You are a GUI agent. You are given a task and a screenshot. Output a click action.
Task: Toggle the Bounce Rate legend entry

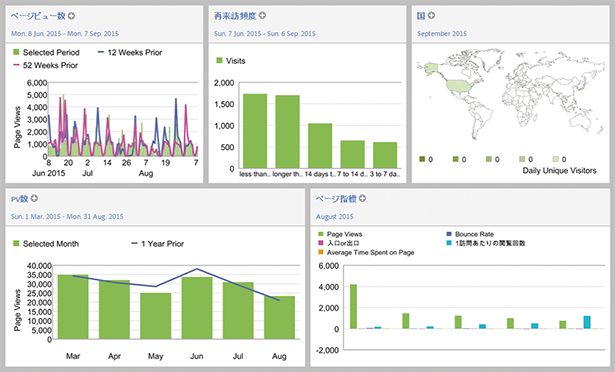tap(470, 234)
